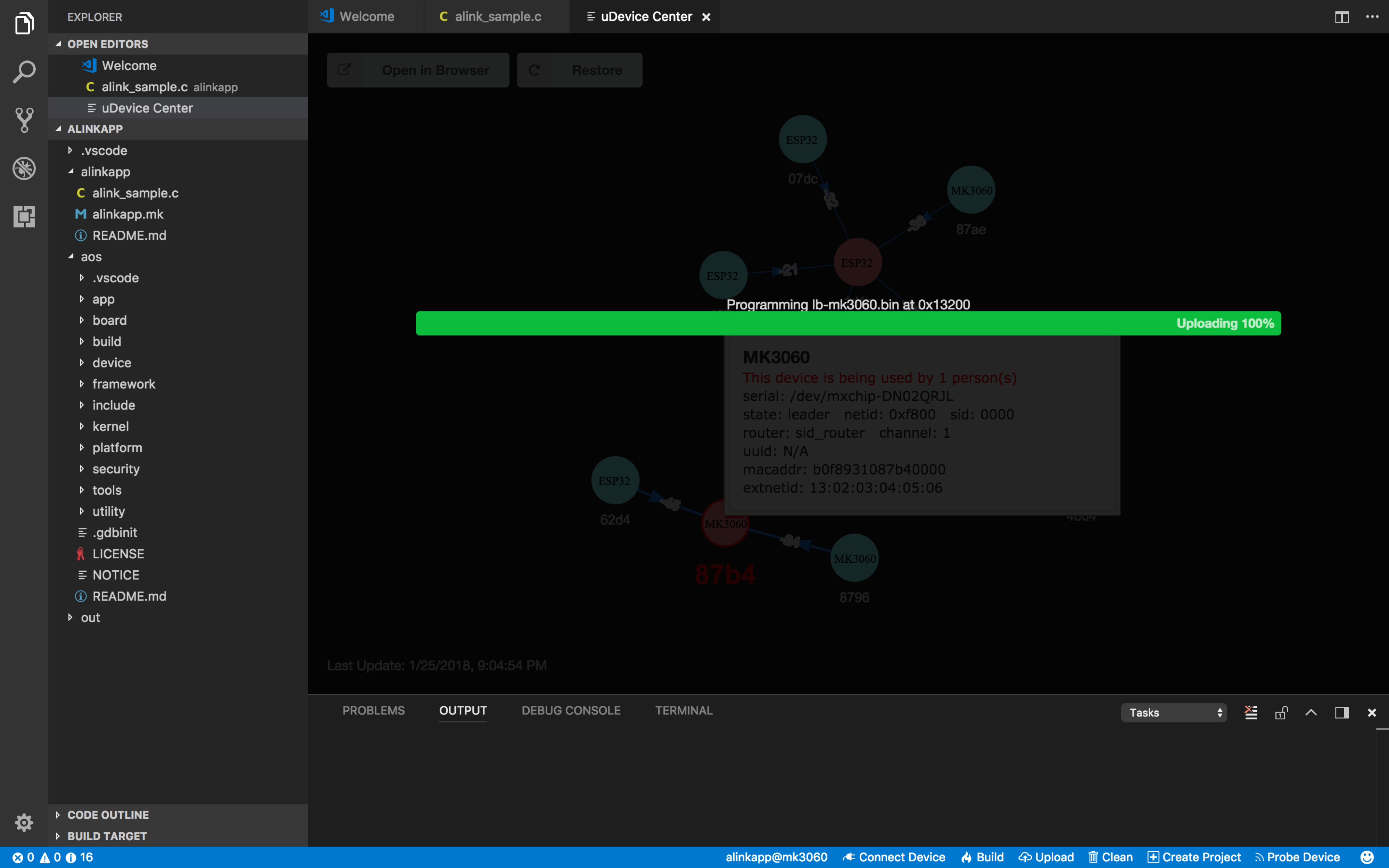
Task: Expand the framework folder
Action: 123,384
